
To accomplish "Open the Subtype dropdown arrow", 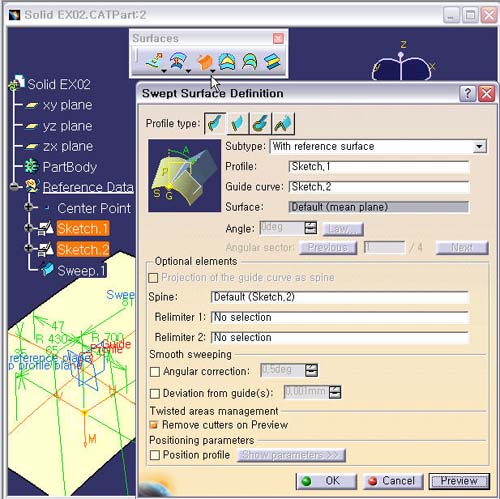I will click(479, 146).
